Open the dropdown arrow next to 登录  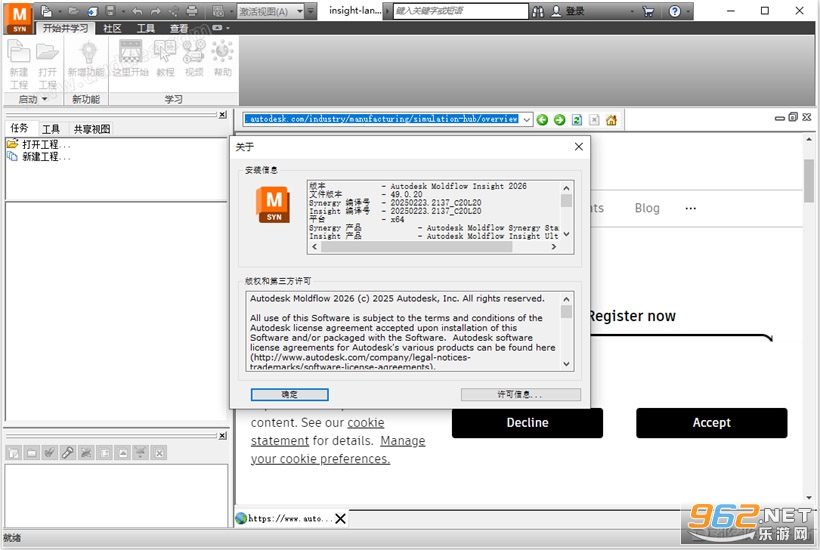[632, 12]
